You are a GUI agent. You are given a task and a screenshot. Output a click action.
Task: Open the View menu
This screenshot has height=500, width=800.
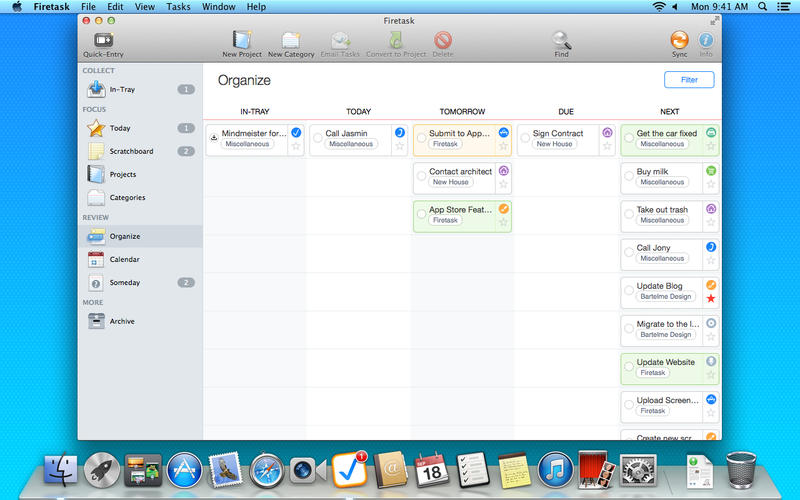pos(144,7)
